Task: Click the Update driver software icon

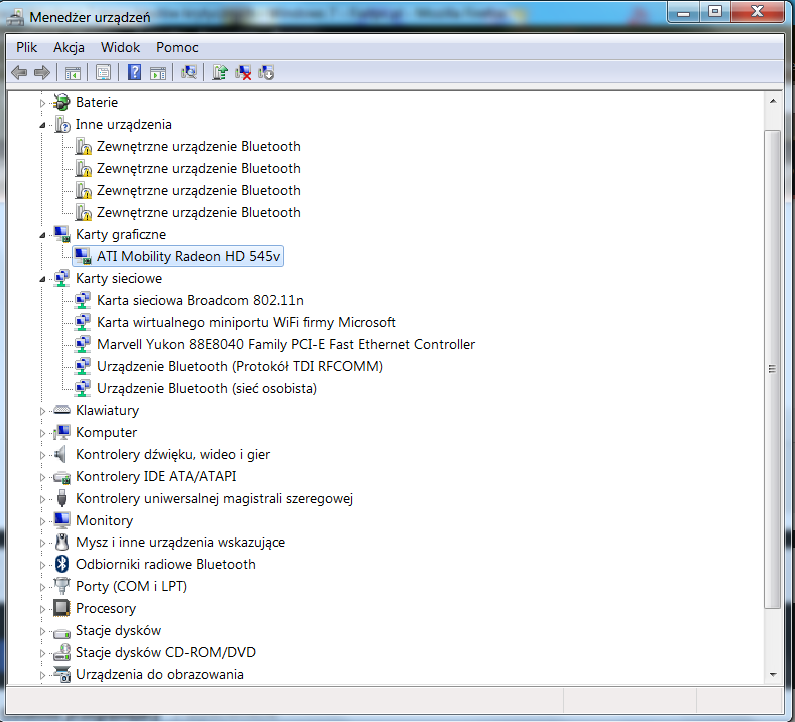Action: 220,73
